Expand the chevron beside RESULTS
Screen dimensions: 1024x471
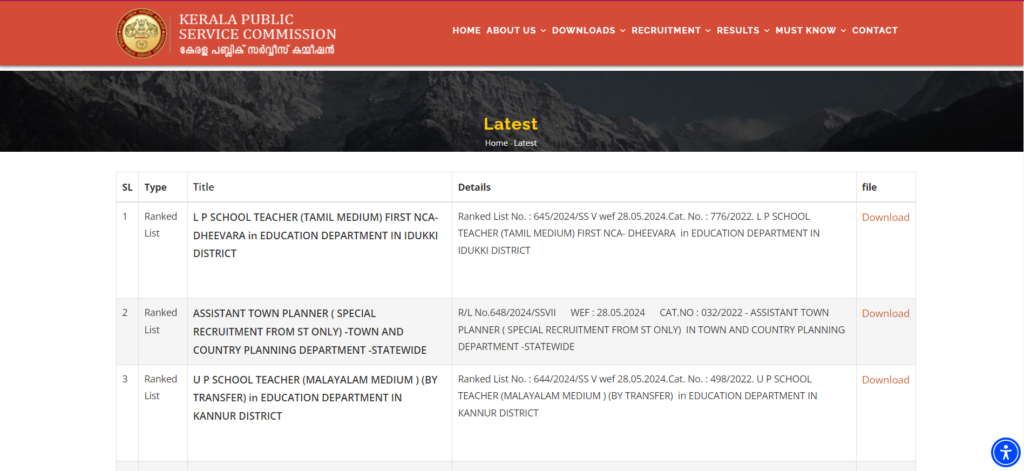(x=767, y=31)
